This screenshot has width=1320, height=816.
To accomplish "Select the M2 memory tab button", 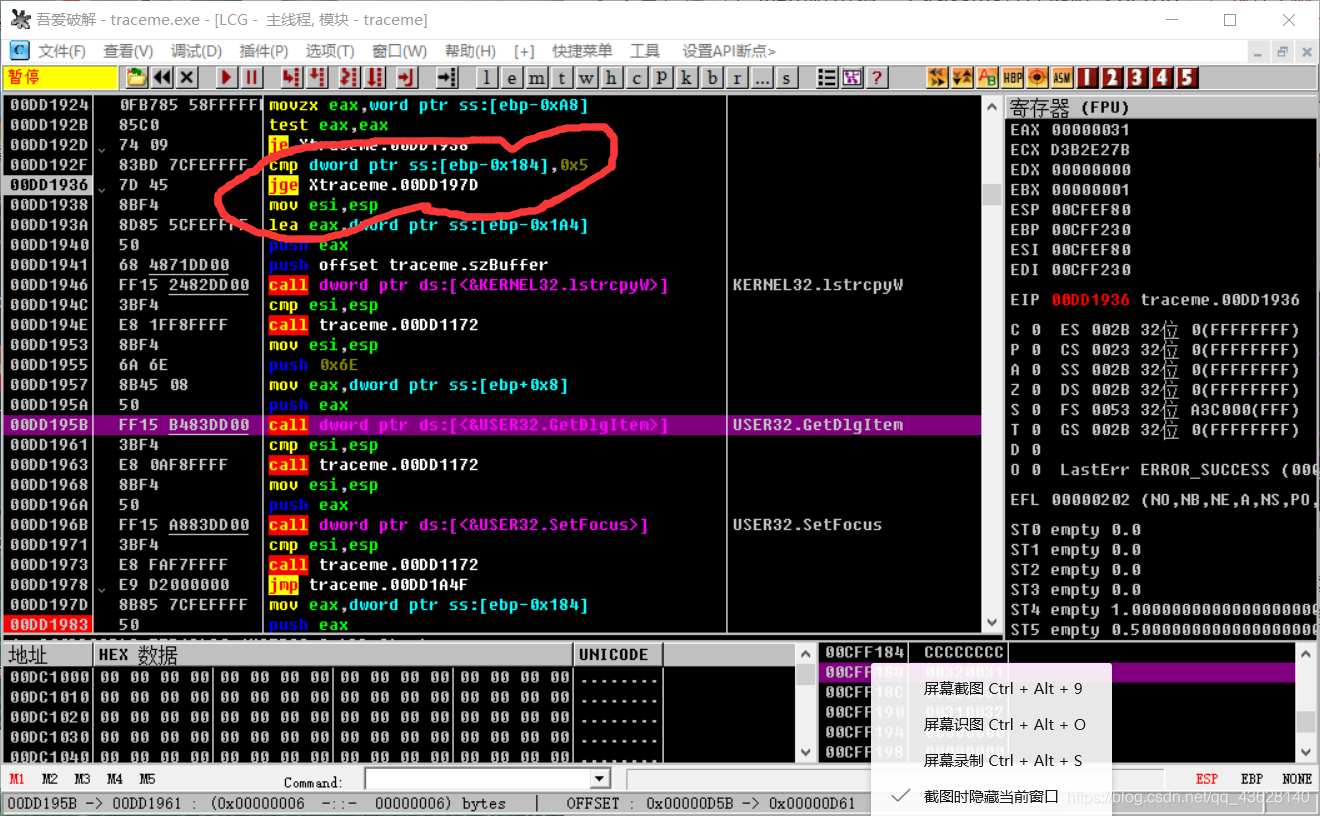I will click(x=50, y=779).
